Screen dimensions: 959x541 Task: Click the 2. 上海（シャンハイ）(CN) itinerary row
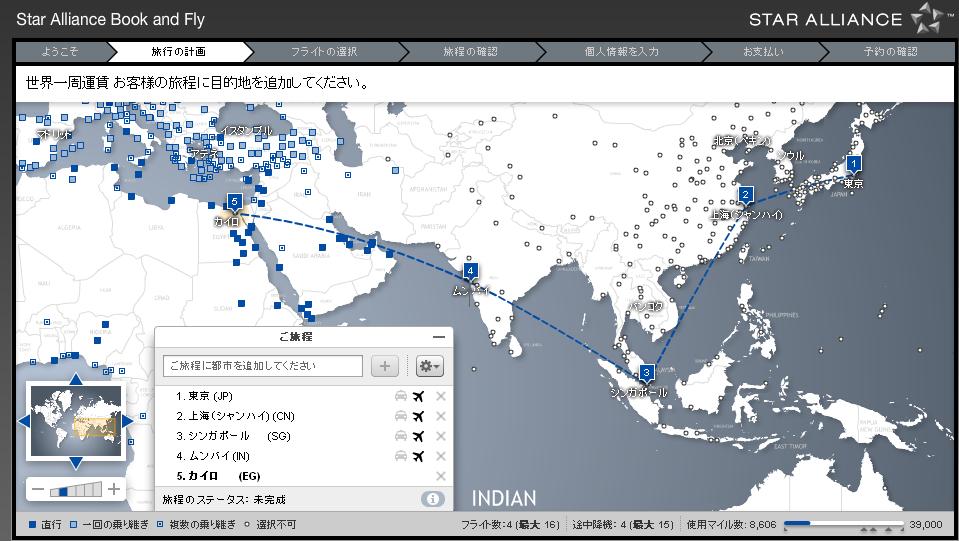coord(304,416)
